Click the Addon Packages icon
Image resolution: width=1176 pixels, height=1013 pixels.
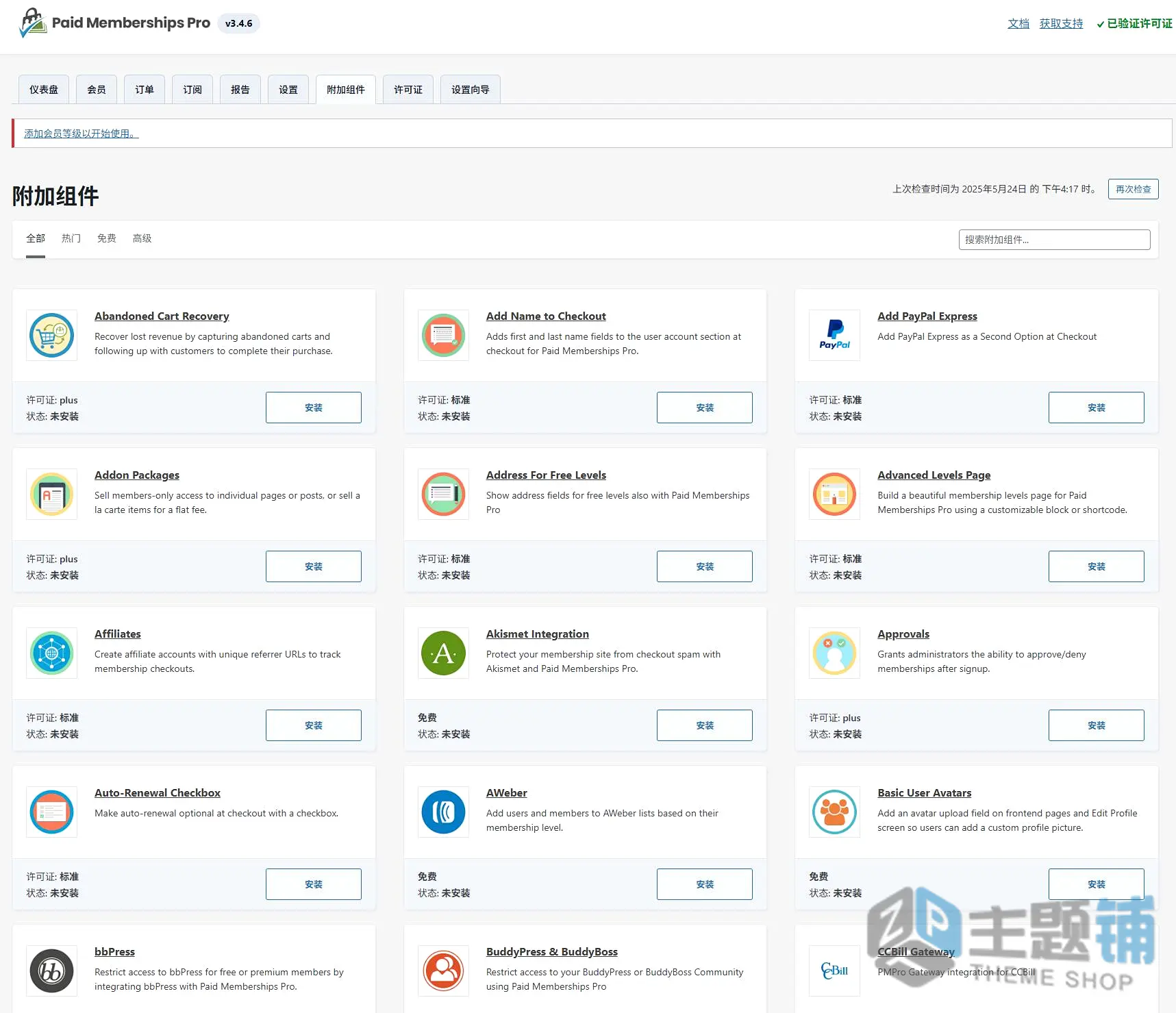[52, 494]
